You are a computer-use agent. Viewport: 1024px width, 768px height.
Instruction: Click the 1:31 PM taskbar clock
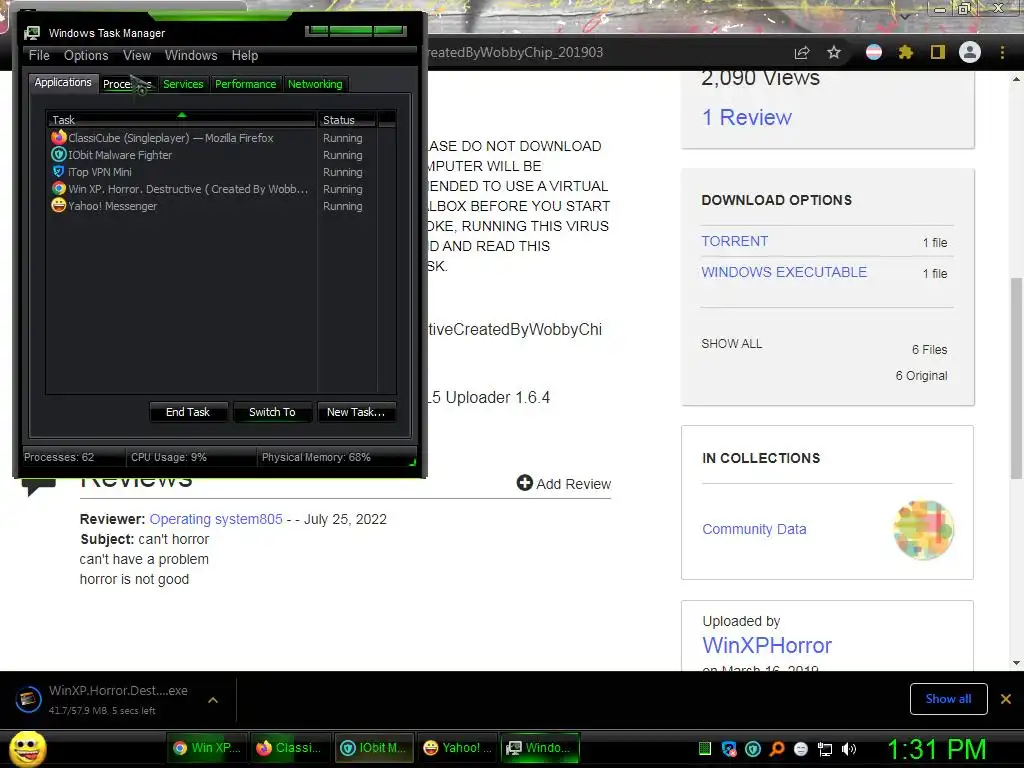[x=936, y=749]
